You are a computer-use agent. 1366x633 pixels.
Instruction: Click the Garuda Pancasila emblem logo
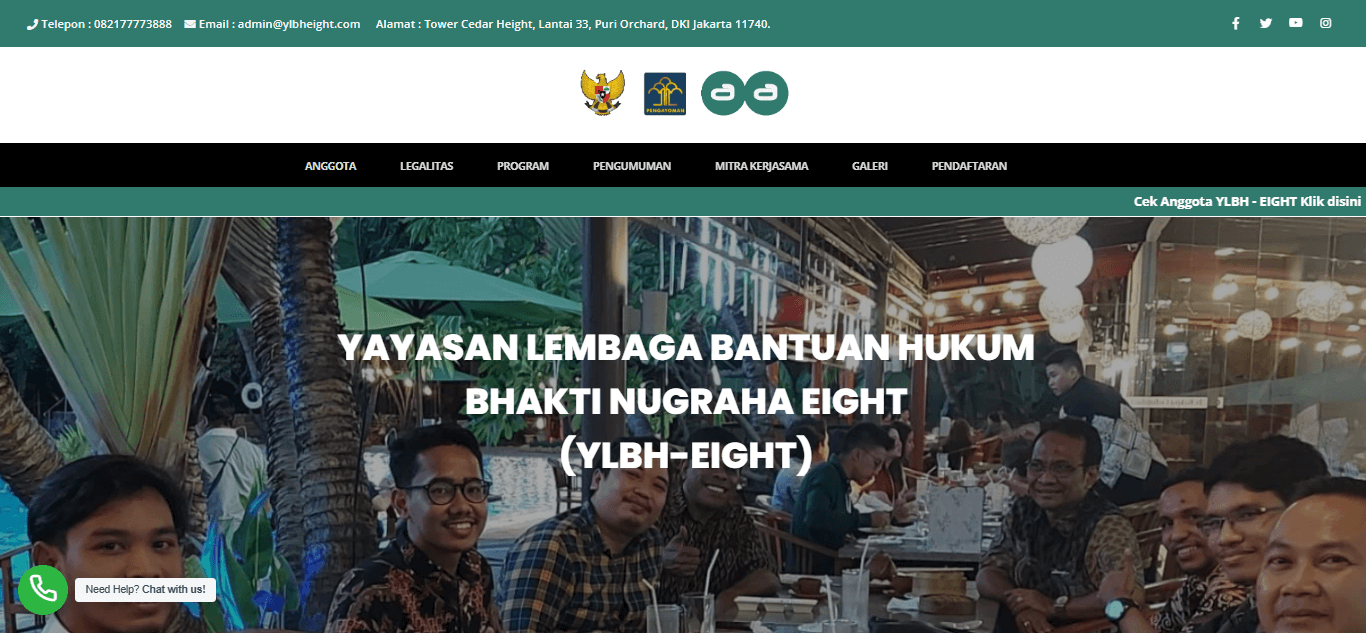tap(603, 93)
